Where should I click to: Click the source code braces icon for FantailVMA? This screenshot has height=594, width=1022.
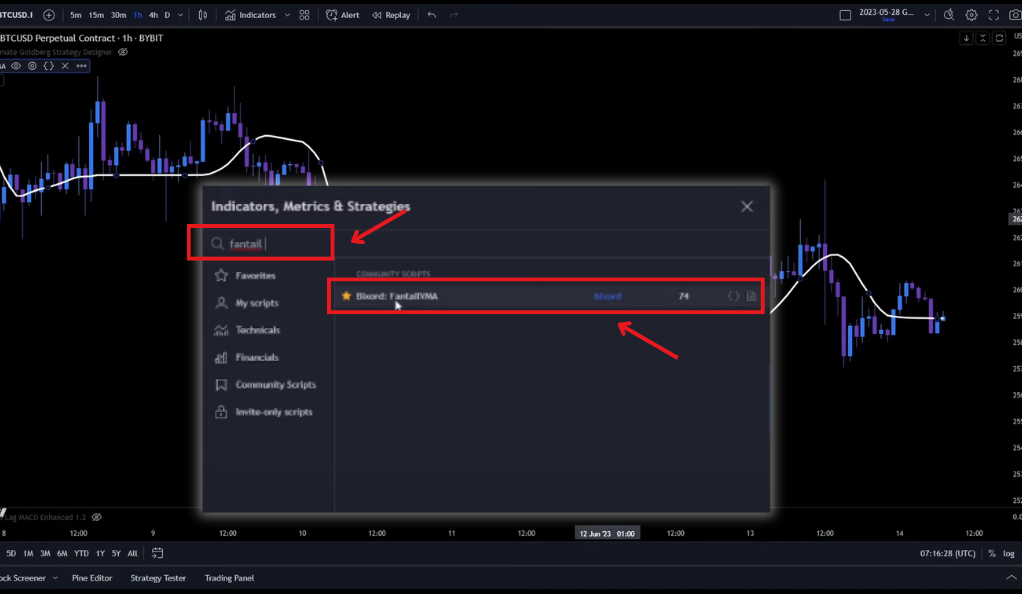click(733, 296)
